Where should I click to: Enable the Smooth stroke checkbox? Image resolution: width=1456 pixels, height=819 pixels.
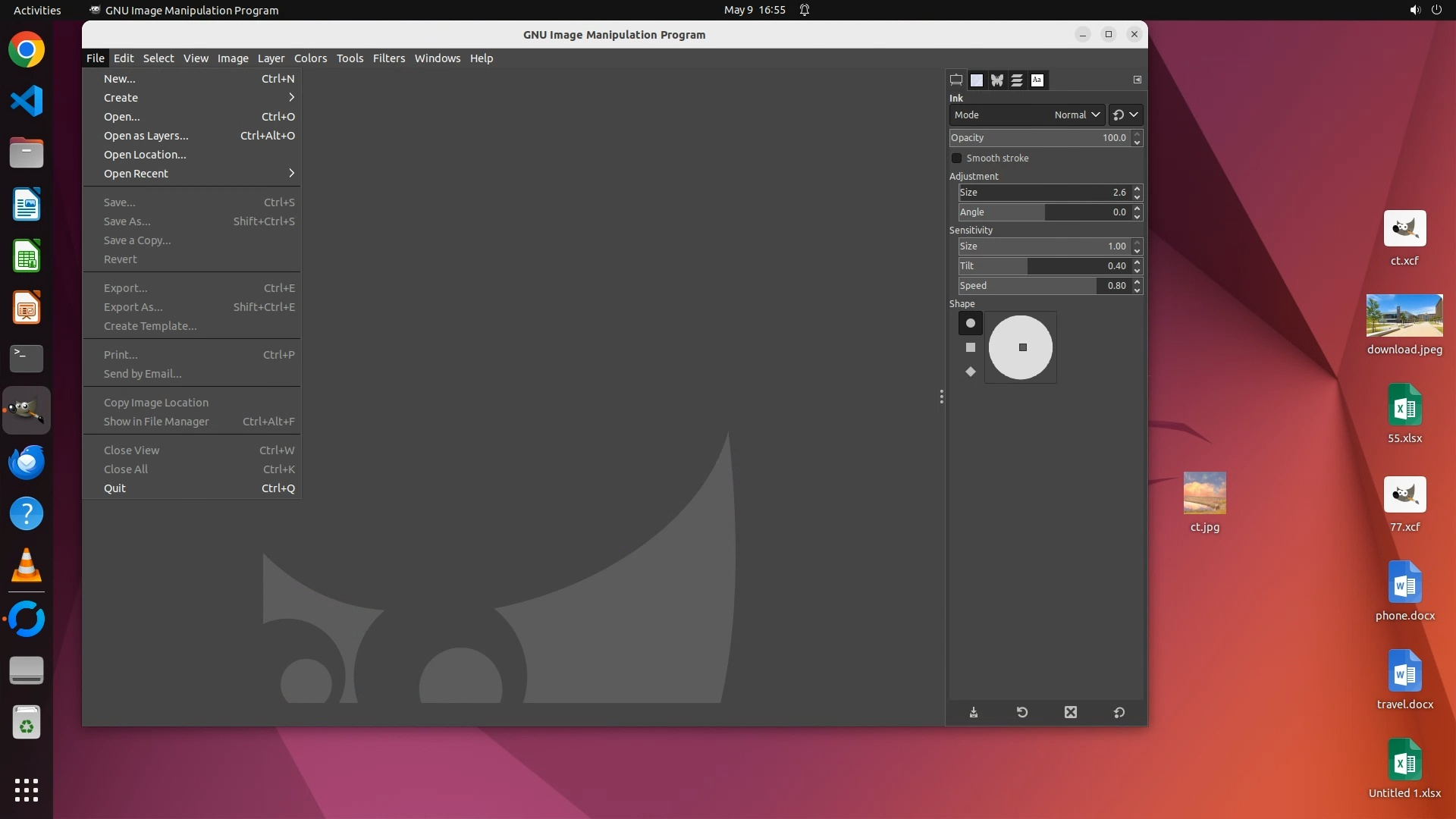957,158
